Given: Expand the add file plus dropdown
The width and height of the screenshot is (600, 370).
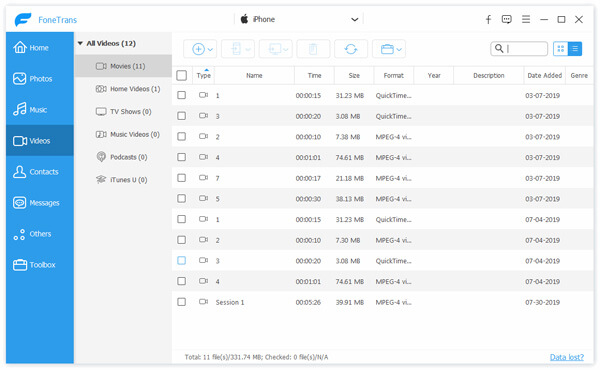Looking at the screenshot, I should pyautogui.click(x=200, y=49).
